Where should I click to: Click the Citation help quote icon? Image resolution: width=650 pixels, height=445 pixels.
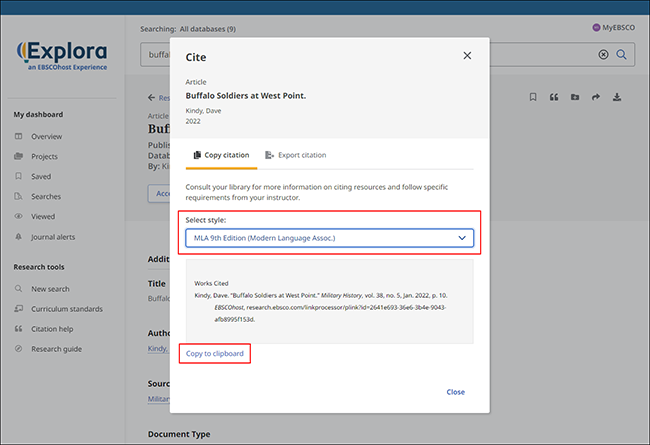18,328
